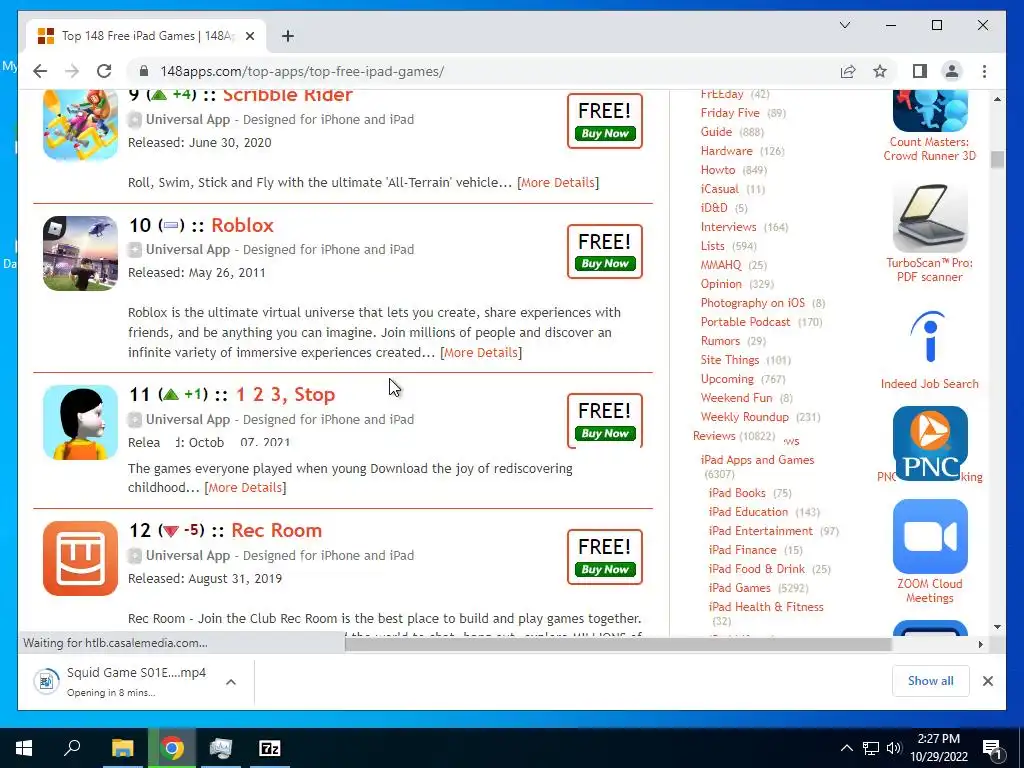The image size is (1024, 768).
Task: Open Photography on iOS category
Action: pyautogui.click(x=752, y=302)
